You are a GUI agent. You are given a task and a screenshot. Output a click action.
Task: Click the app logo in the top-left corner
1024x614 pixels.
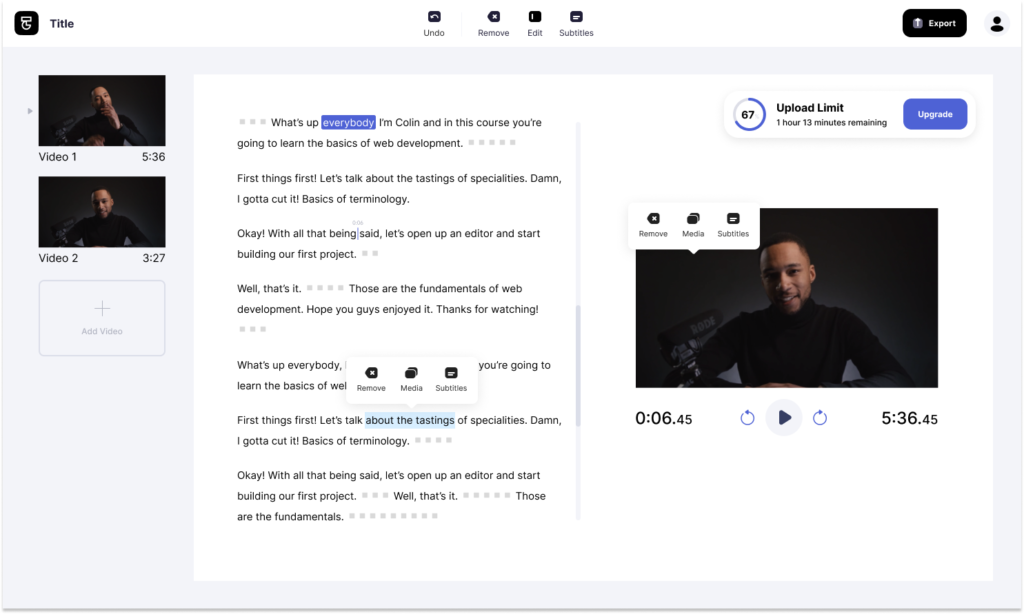point(26,22)
